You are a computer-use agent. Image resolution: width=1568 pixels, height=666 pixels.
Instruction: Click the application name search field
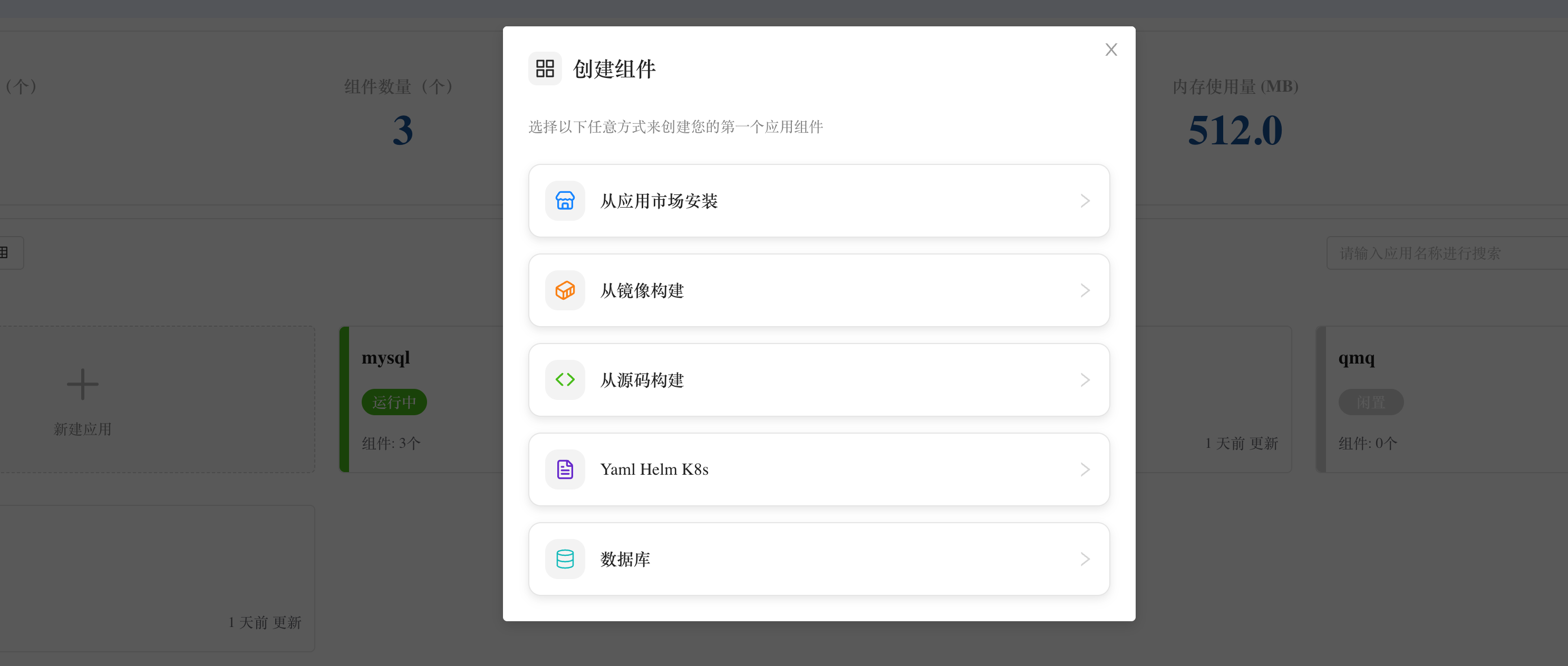pos(1447,253)
